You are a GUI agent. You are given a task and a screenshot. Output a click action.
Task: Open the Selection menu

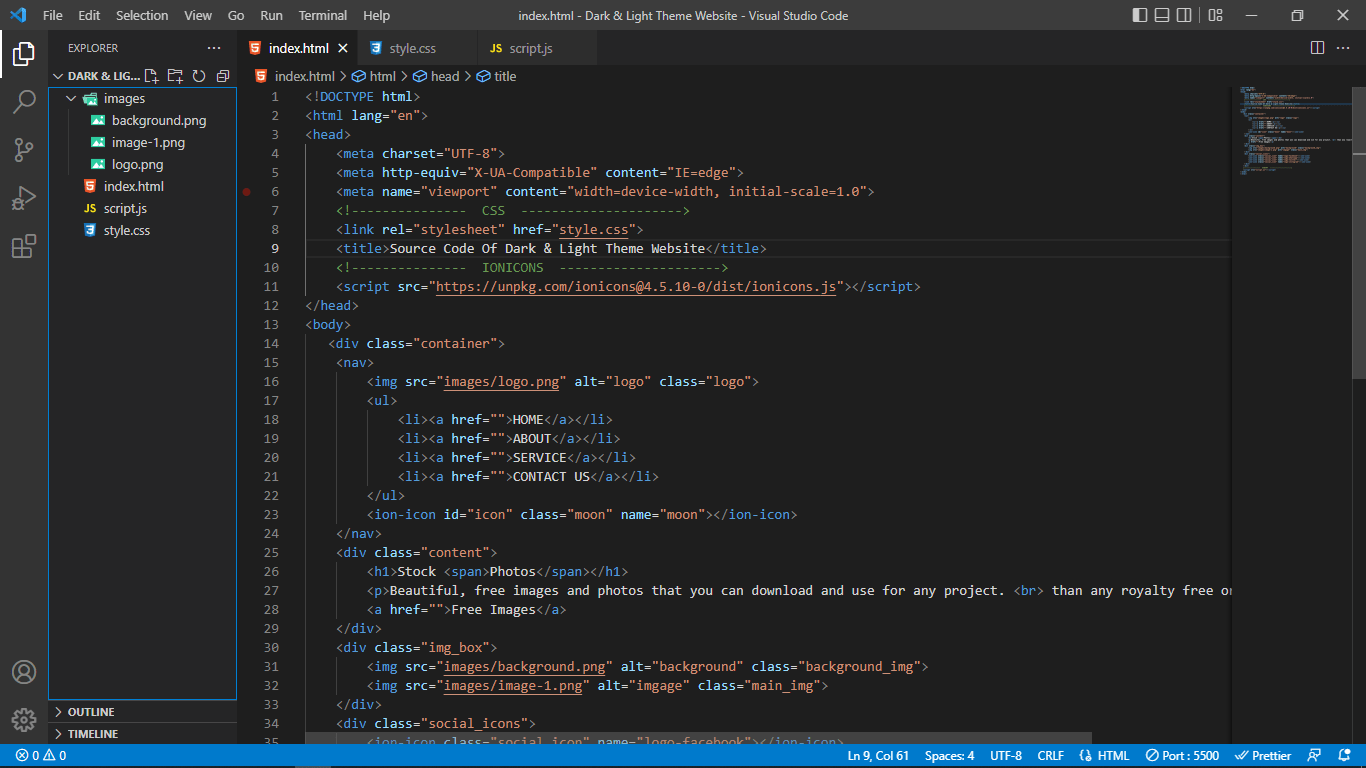pos(142,15)
